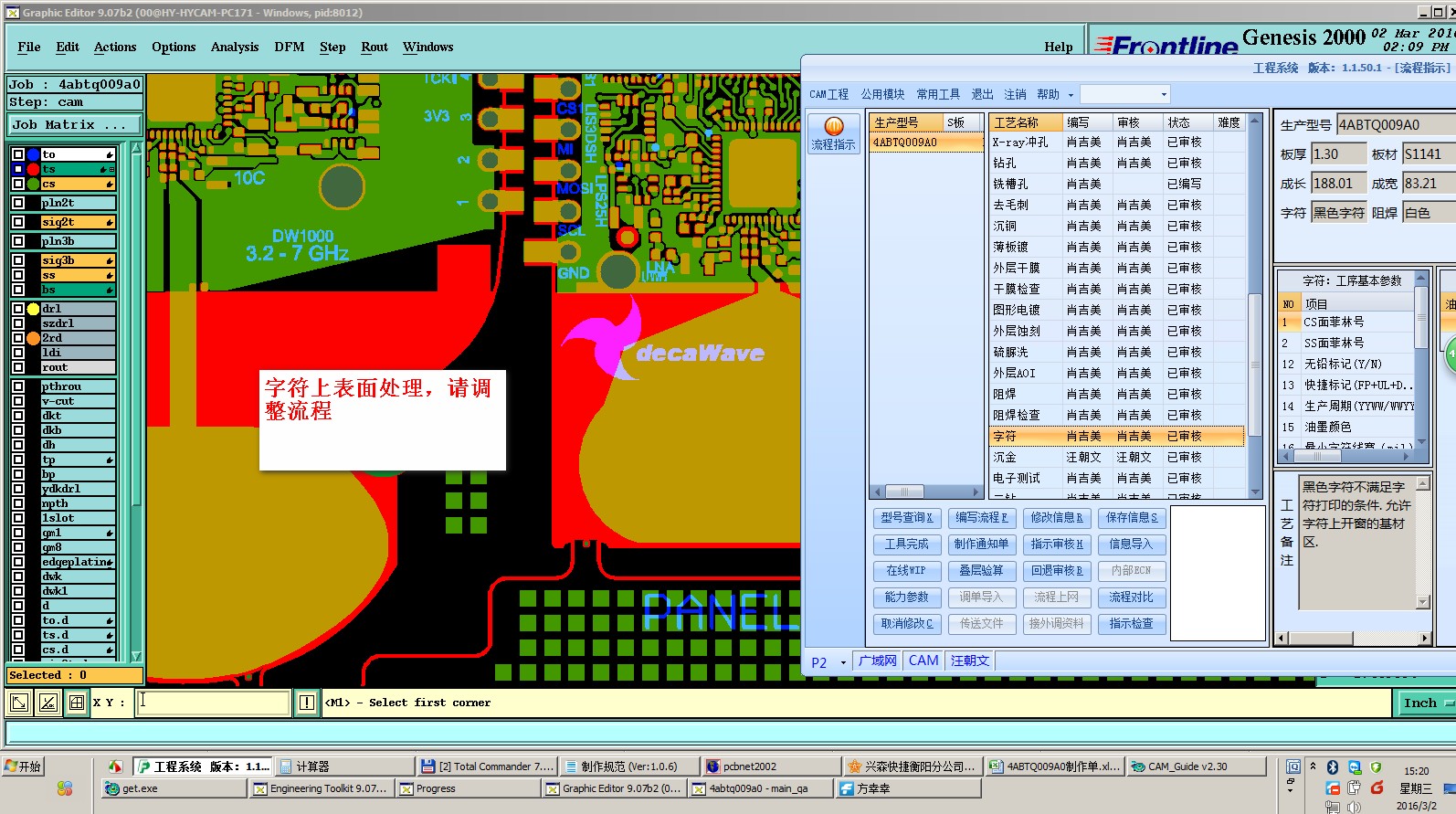Image resolution: width=1456 pixels, height=814 pixels.
Task: Open pcbnet2002 taskbar item
Action: 770,766
